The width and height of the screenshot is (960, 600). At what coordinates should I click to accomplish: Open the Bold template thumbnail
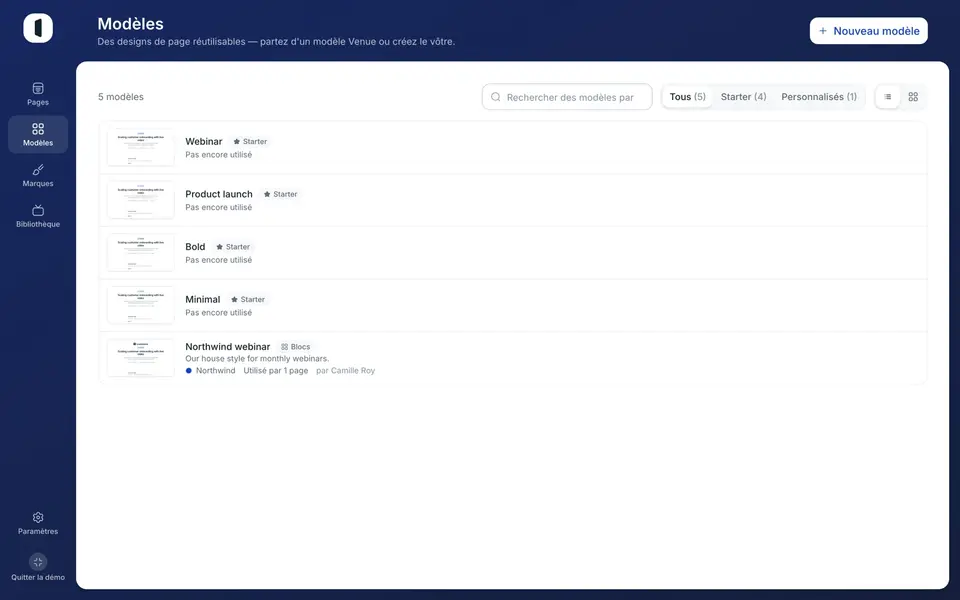click(141, 253)
